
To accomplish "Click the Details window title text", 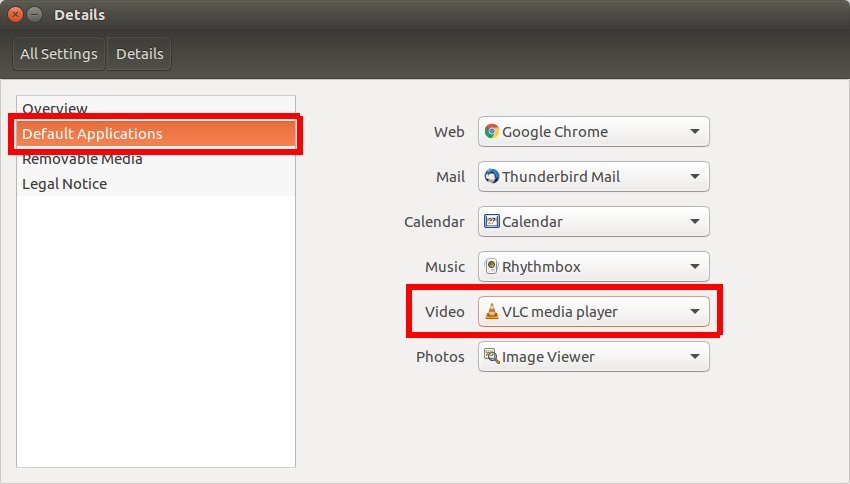I will [79, 15].
